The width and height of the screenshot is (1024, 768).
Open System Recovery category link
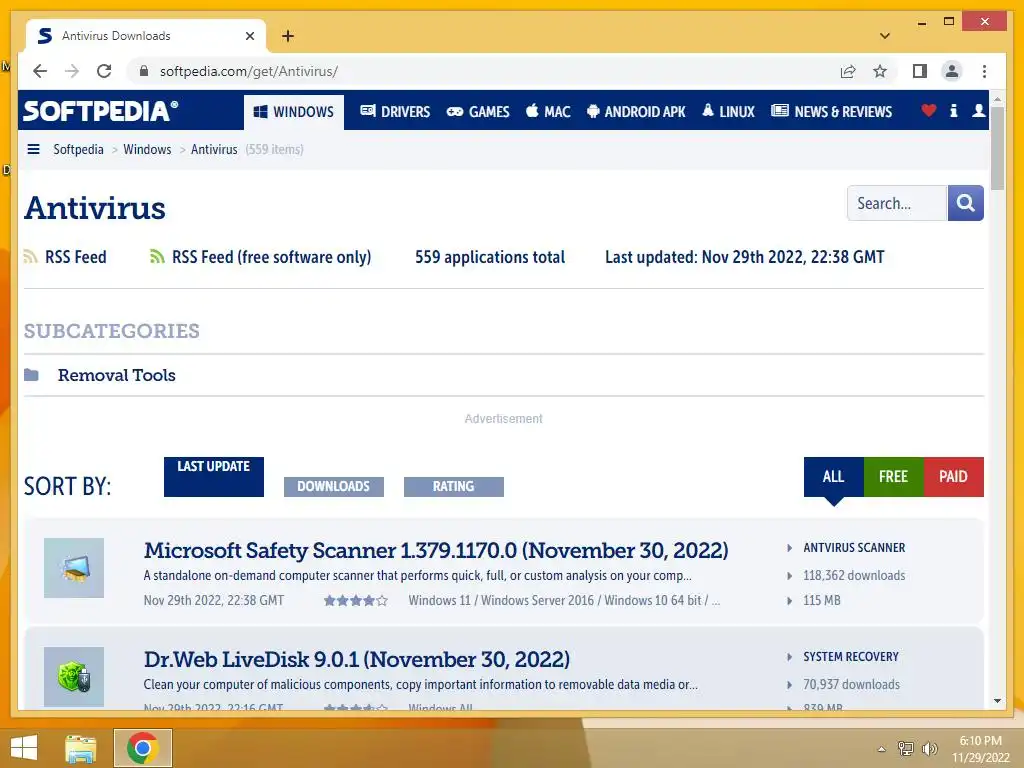[x=851, y=657]
